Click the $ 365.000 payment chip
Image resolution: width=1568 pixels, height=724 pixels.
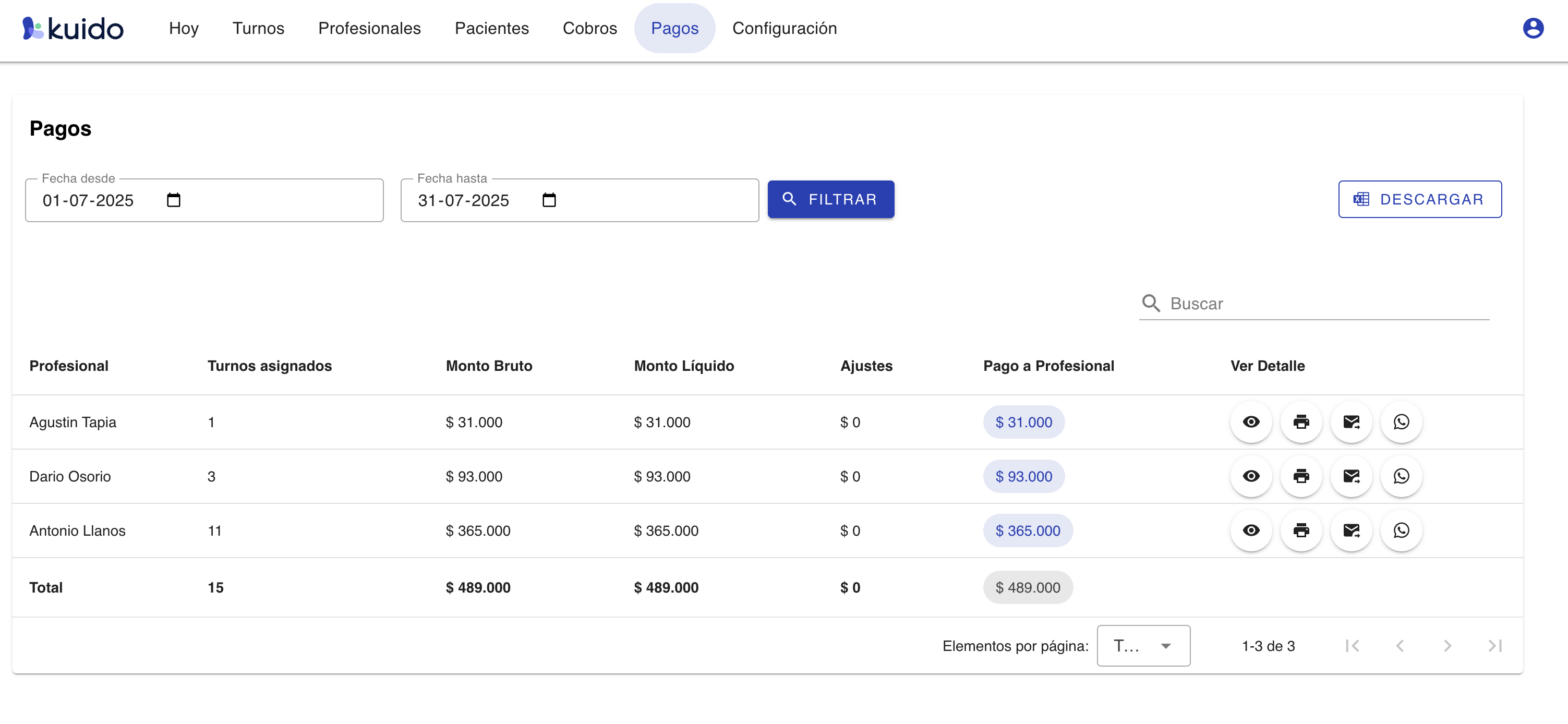(1028, 530)
